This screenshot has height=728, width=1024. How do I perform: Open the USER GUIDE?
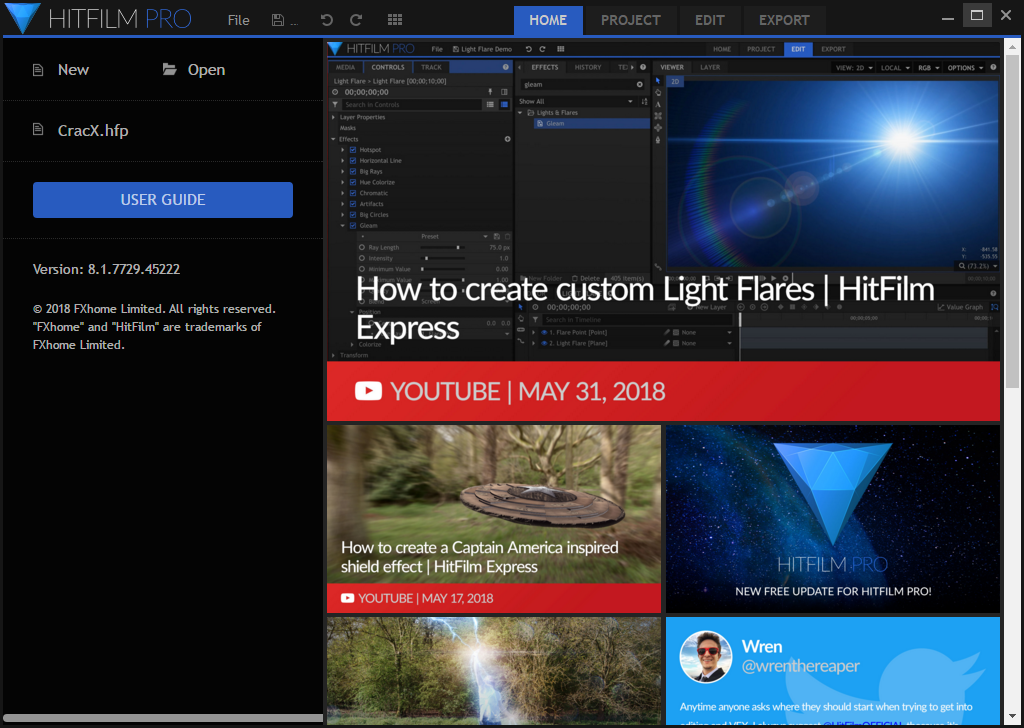click(163, 200)
